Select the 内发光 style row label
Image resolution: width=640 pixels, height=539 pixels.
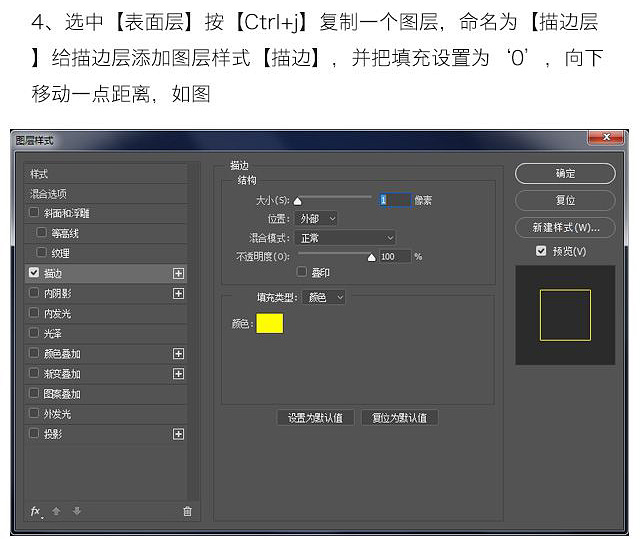[x=57, y=314]
